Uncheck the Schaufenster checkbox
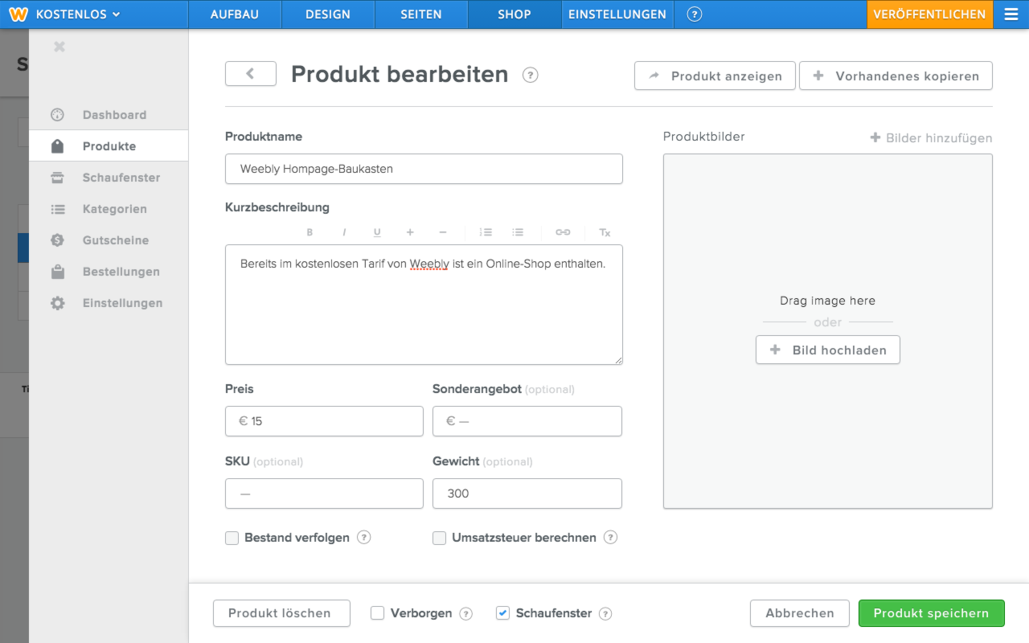Image resolution: width=1029 pixels, height=643 pixels. [503, 613]
